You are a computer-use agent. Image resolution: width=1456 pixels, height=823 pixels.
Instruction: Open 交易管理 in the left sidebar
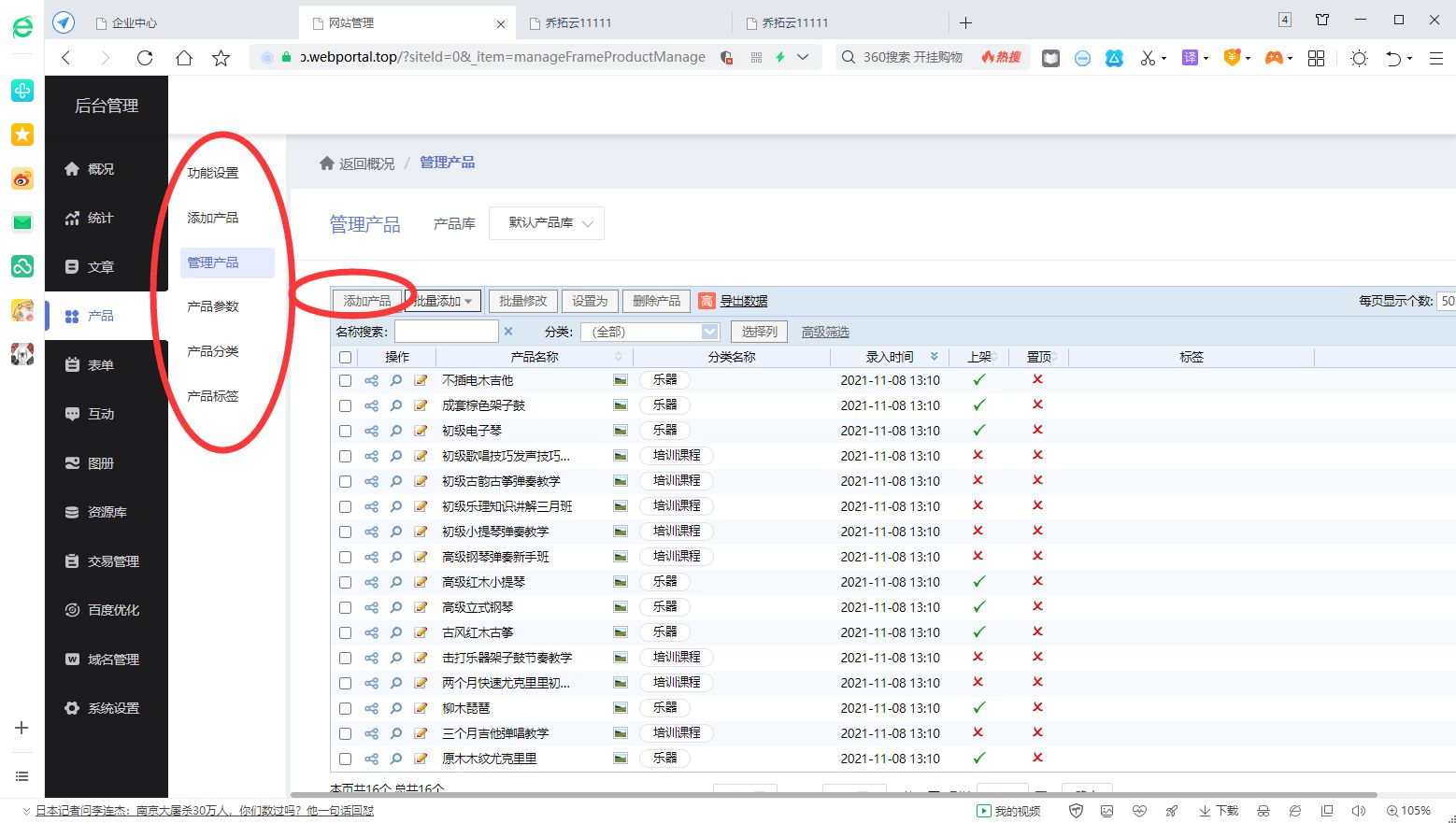tap(113, 560)
